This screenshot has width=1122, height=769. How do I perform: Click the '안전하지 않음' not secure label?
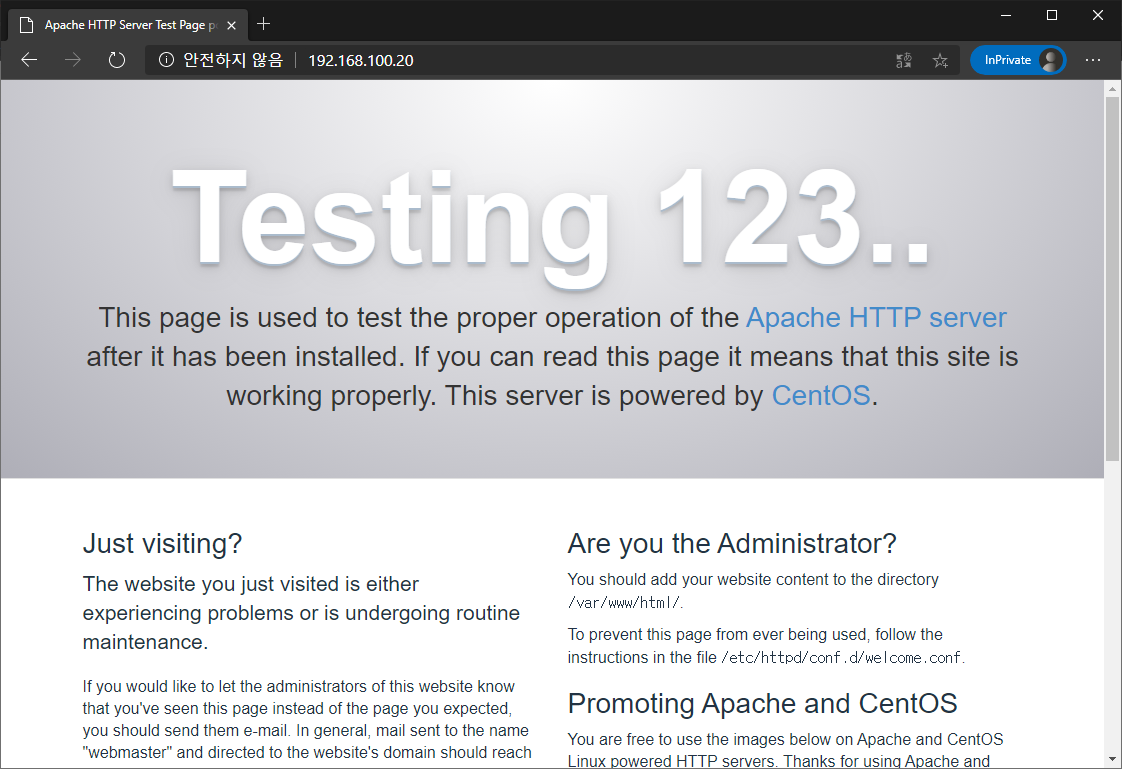point(233,60)
